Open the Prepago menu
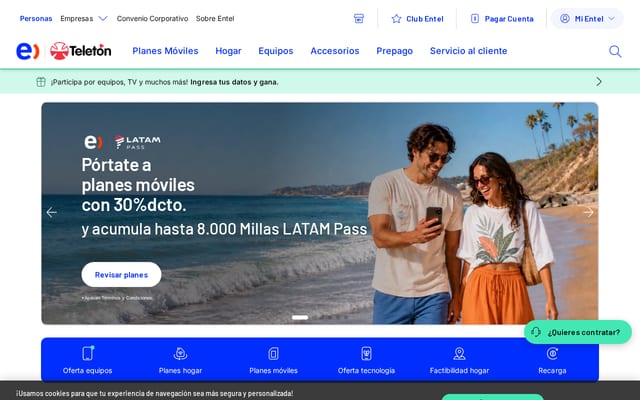 [395, 51]
